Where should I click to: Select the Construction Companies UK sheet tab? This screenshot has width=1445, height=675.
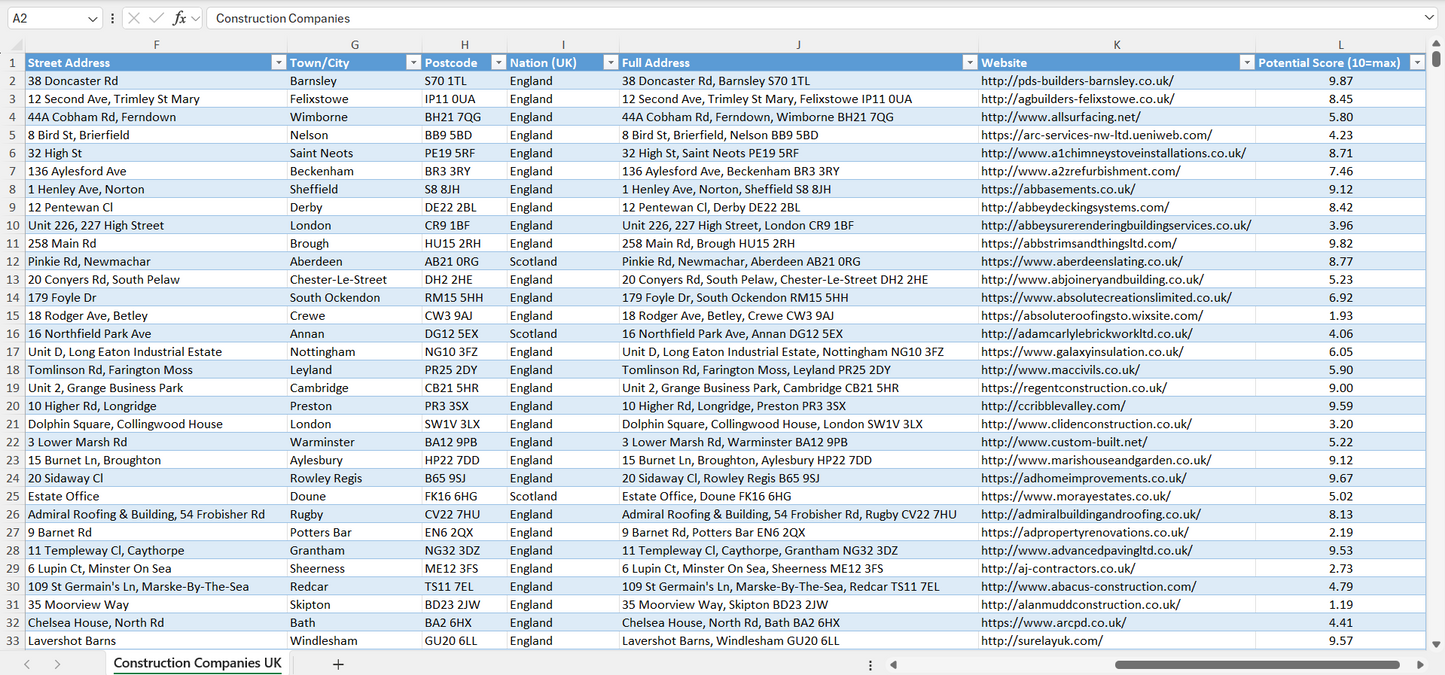[196, 663]
